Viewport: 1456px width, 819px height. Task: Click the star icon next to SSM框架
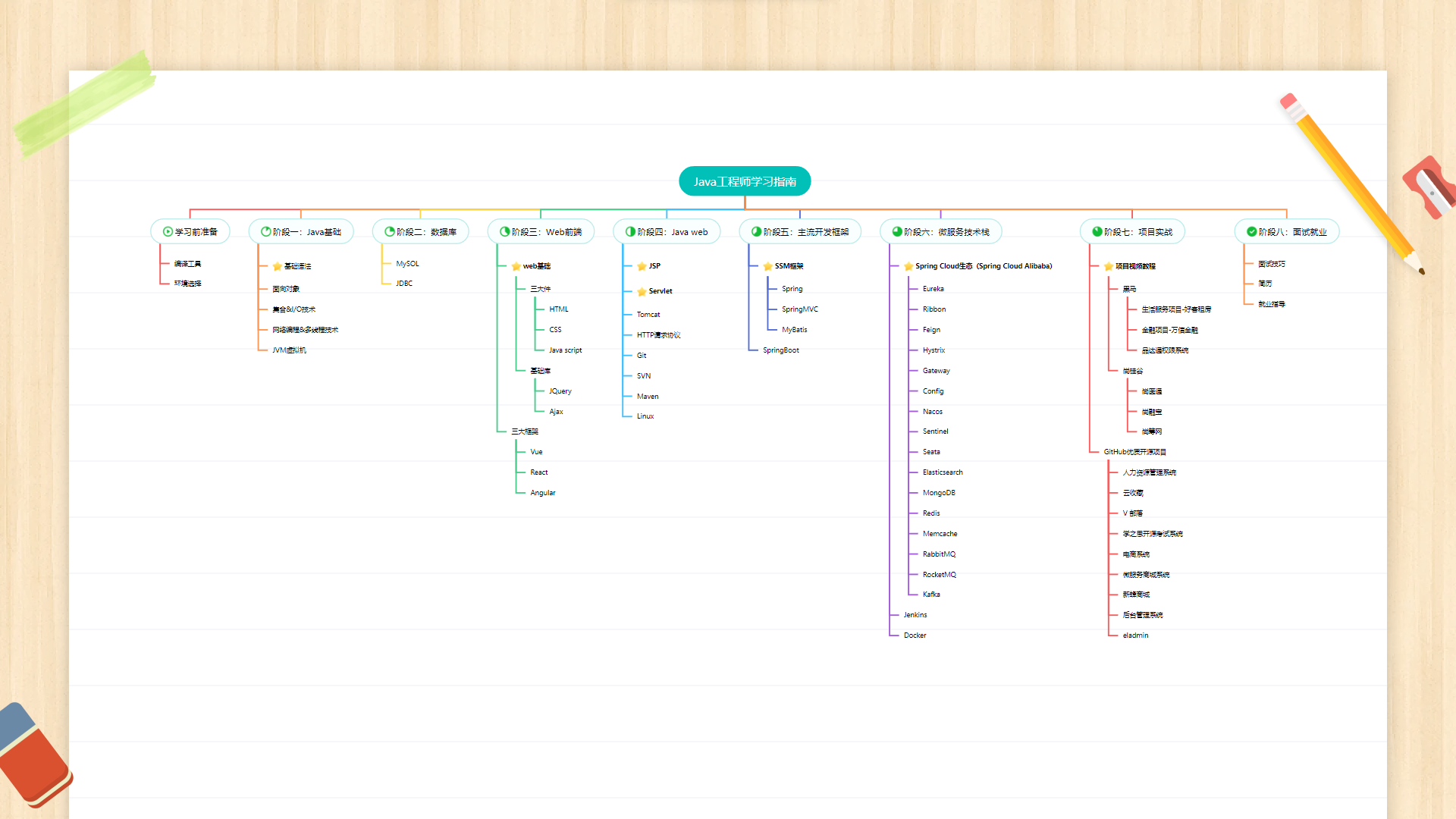coord(767,266)
